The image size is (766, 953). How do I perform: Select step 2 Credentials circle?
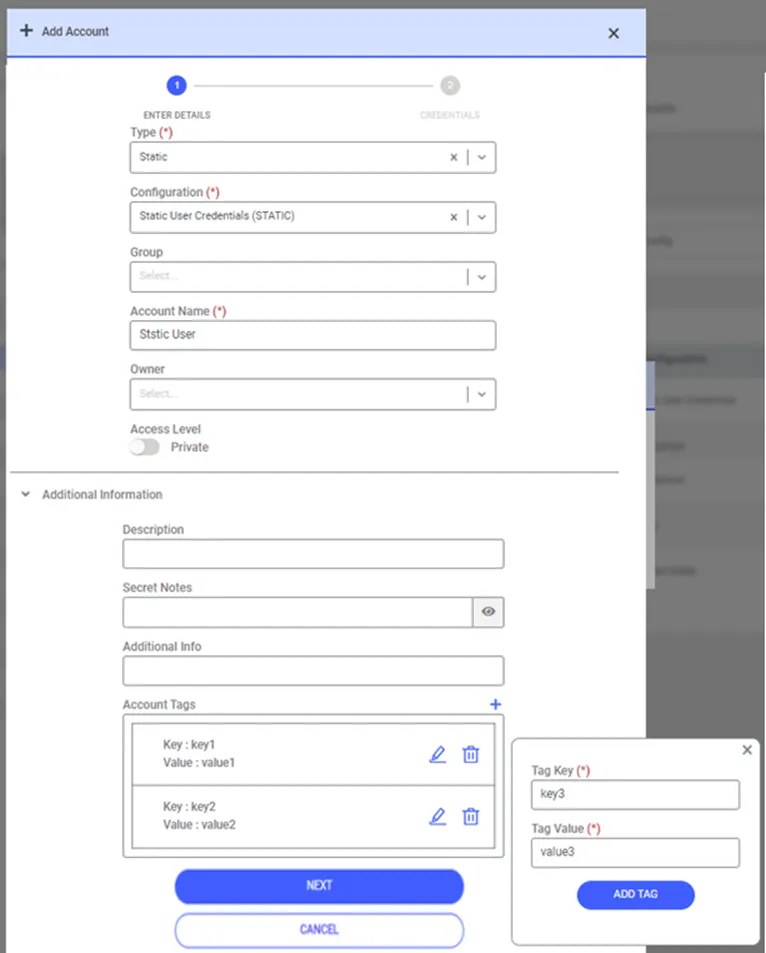point(450,86)
